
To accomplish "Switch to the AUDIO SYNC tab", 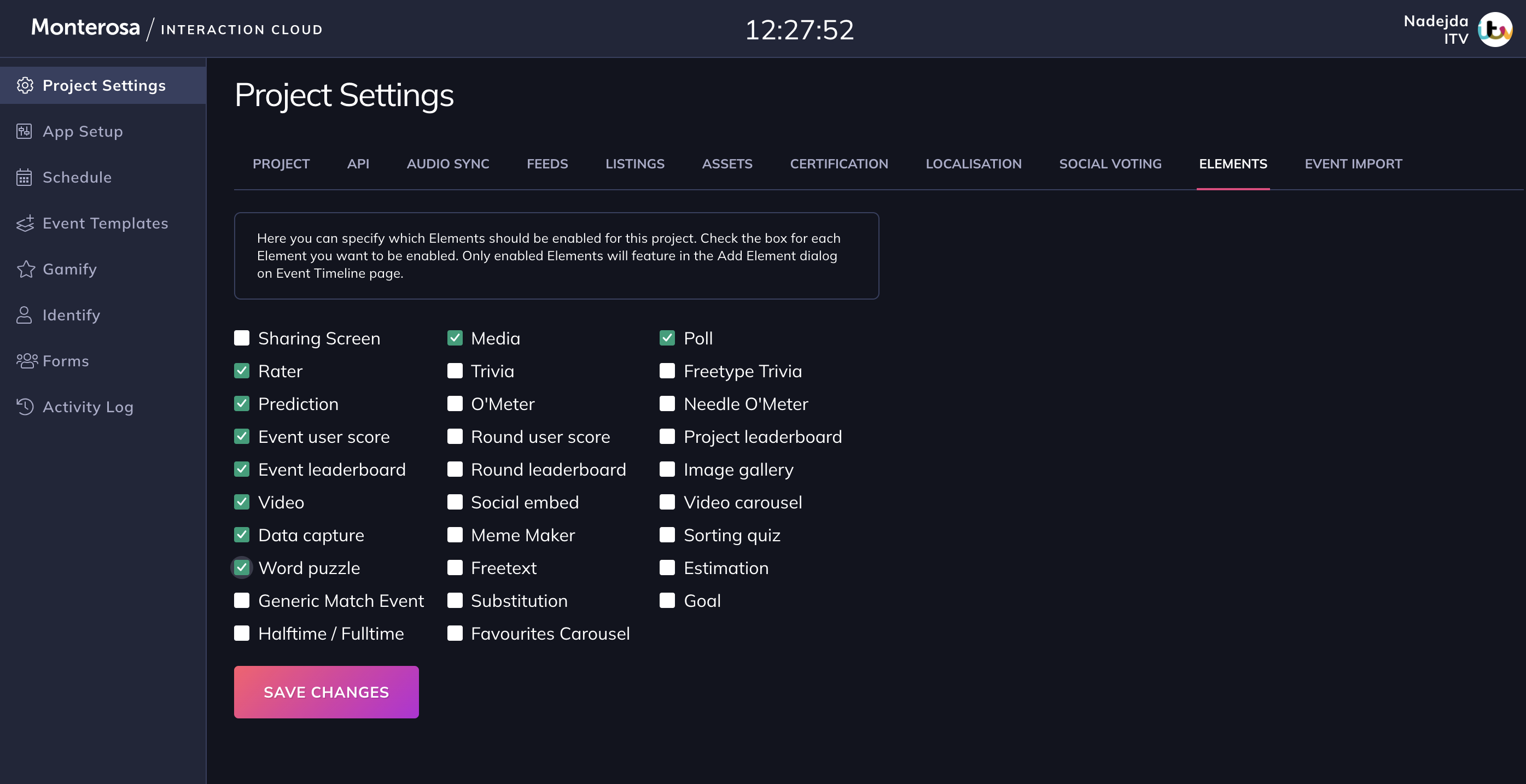I will 448,163.
